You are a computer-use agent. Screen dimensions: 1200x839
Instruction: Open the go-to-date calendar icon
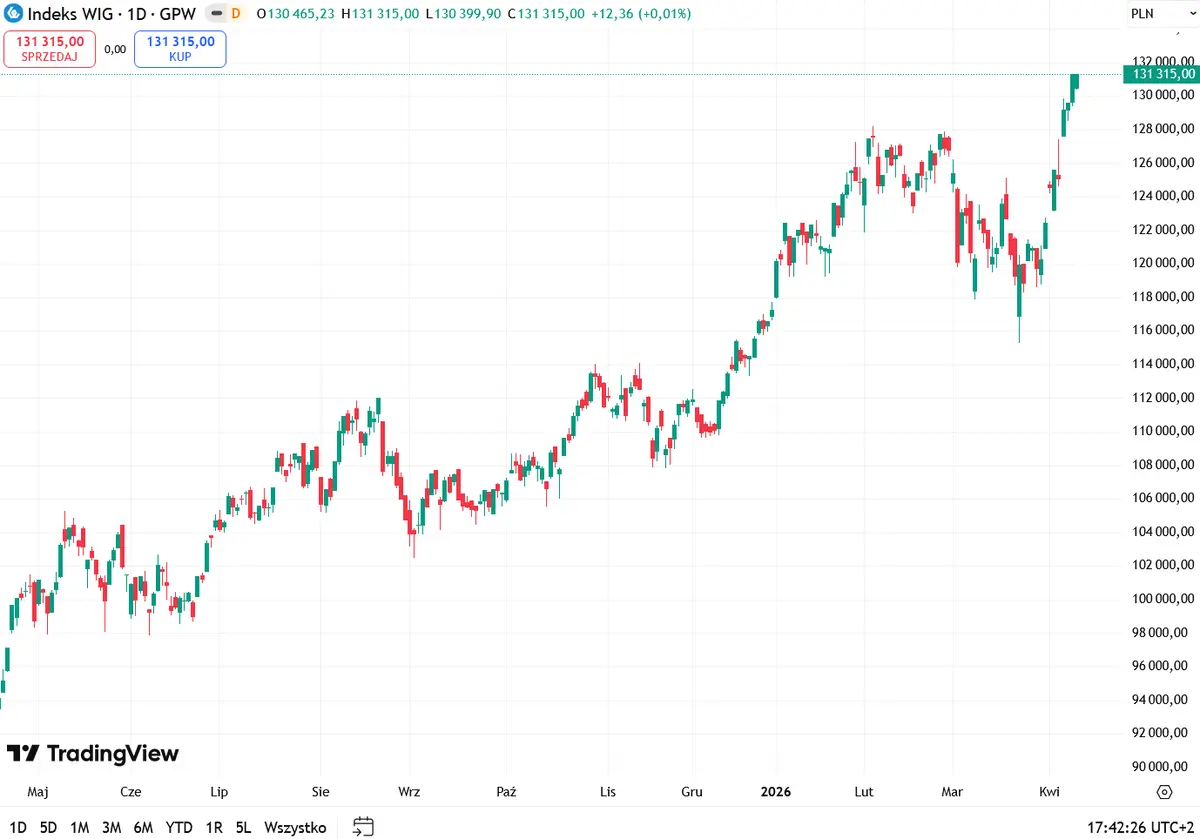[364, 827]
